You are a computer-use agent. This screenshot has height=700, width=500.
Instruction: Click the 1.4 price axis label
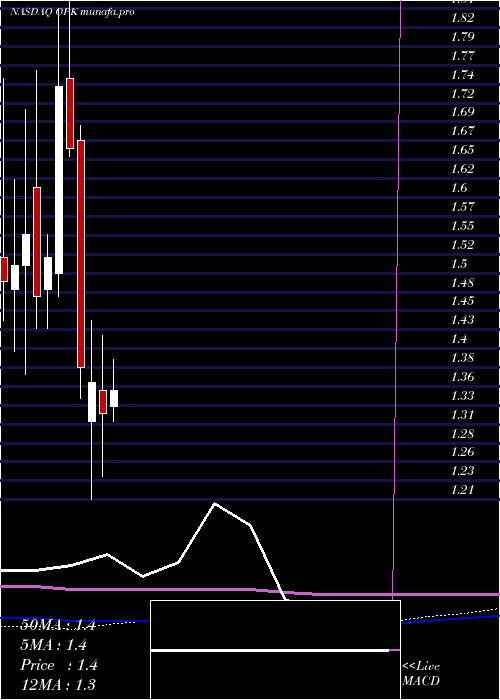459,338
